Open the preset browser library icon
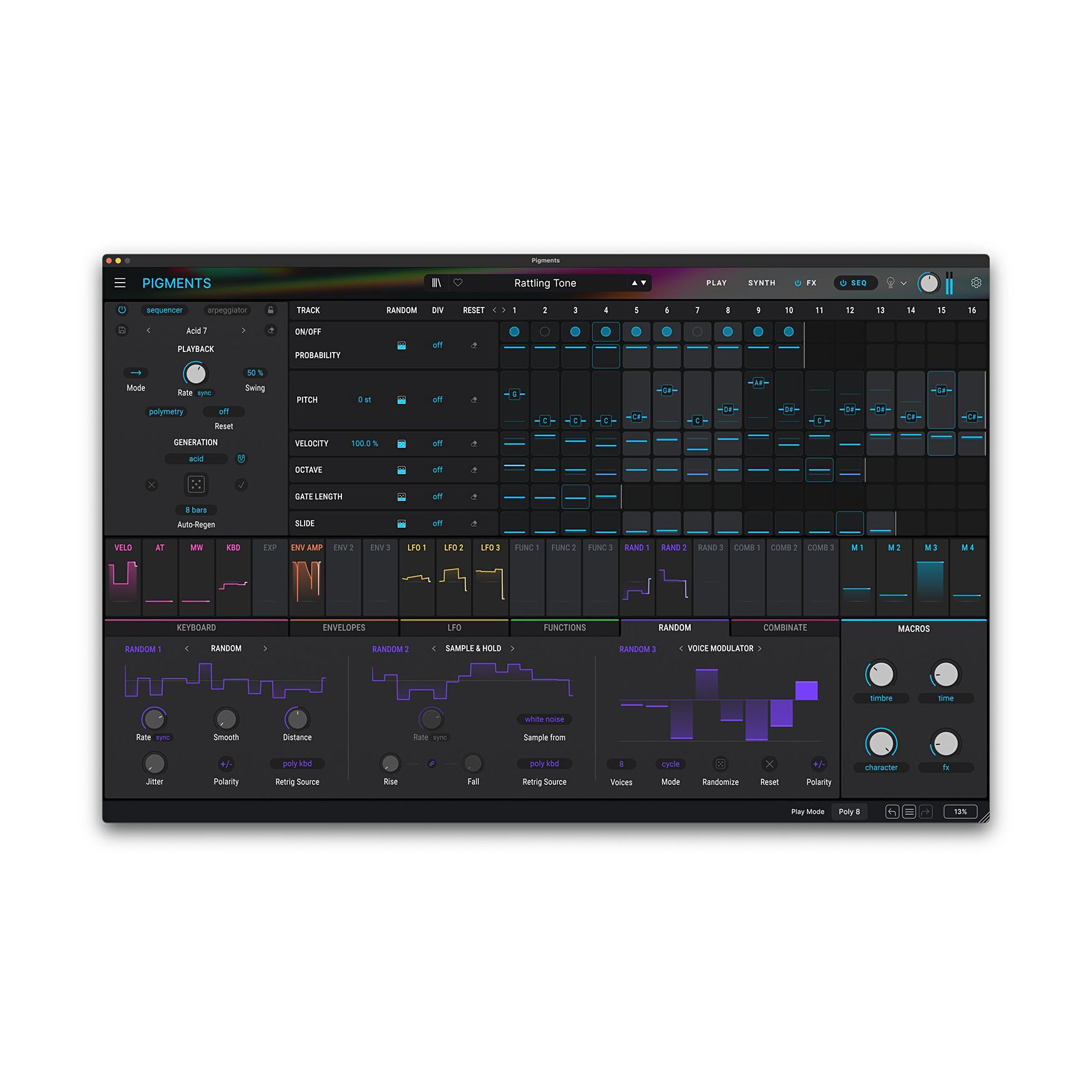Screen dimensions: 1092x1092 [436, 283]
